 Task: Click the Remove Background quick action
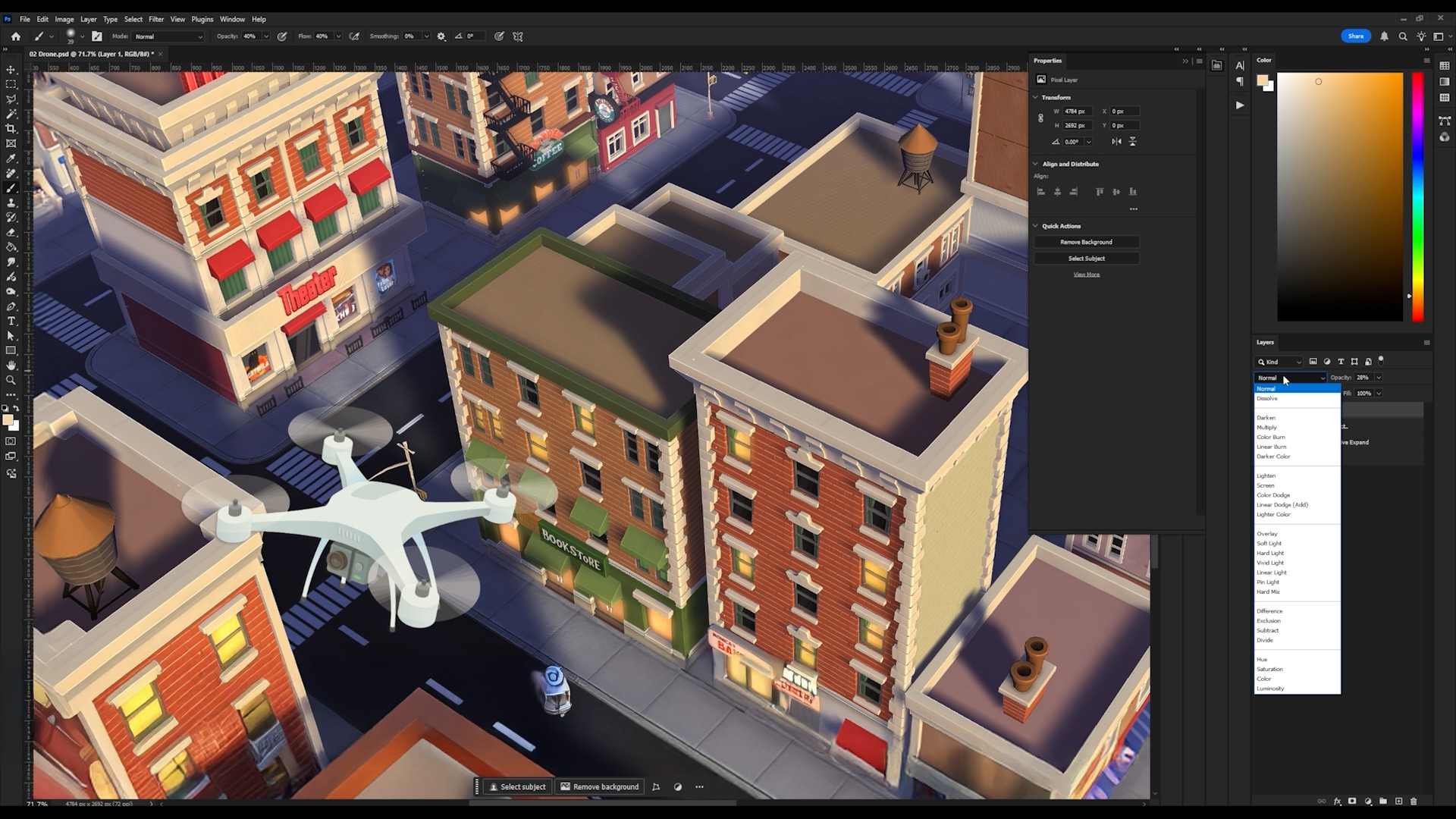pos(1086,242)
